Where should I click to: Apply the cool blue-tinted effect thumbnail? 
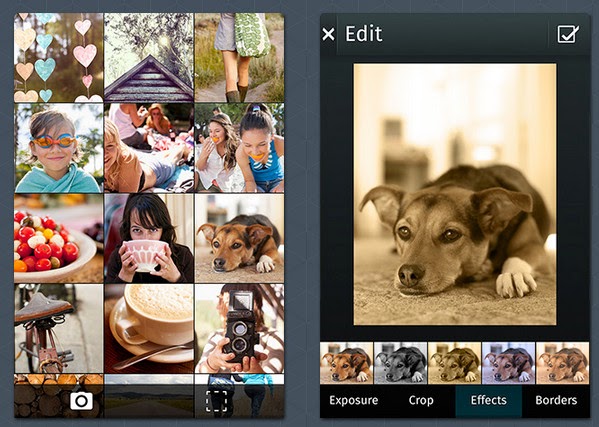click(508, 363)
